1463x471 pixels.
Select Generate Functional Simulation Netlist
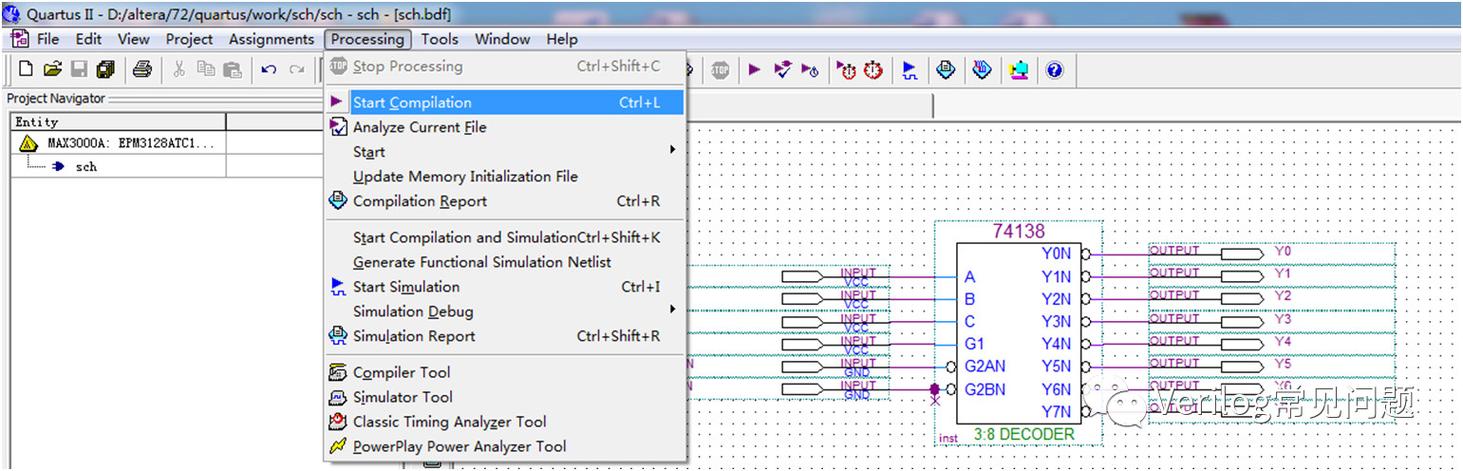point(504,262)
